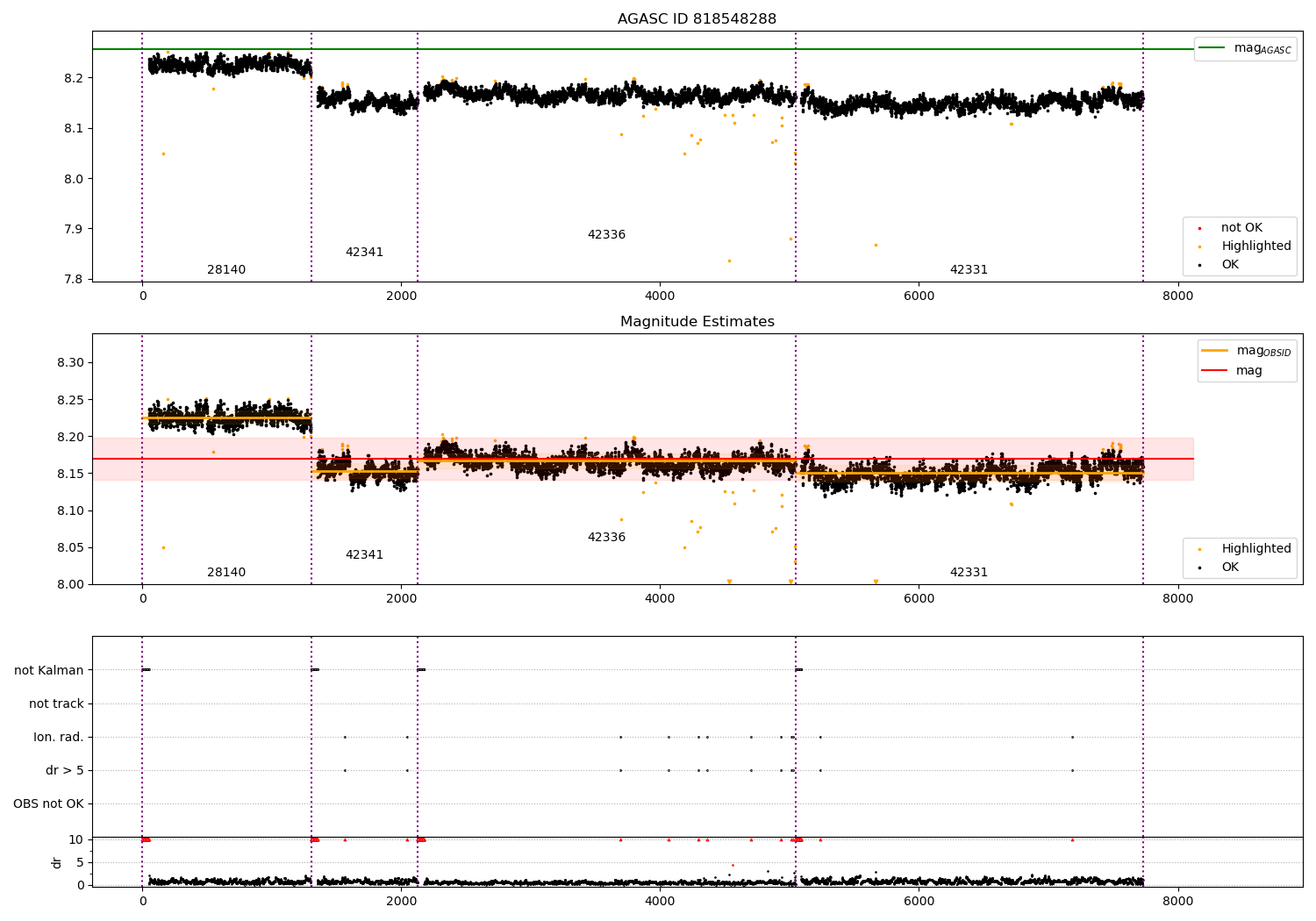Click the orange mag OBSID legend line

click(x=1214, y=351)
